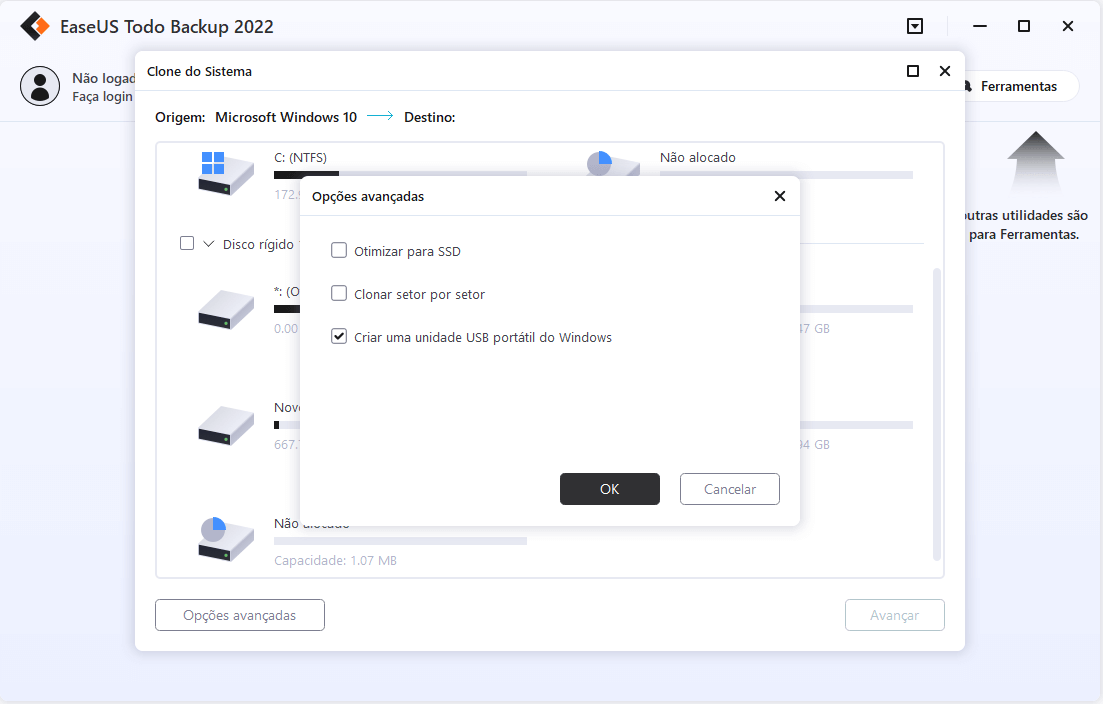Click the disk list vertical scrollbar
Image resolution: width=1103 pixels, height=704 pixels.
[936, 414]
